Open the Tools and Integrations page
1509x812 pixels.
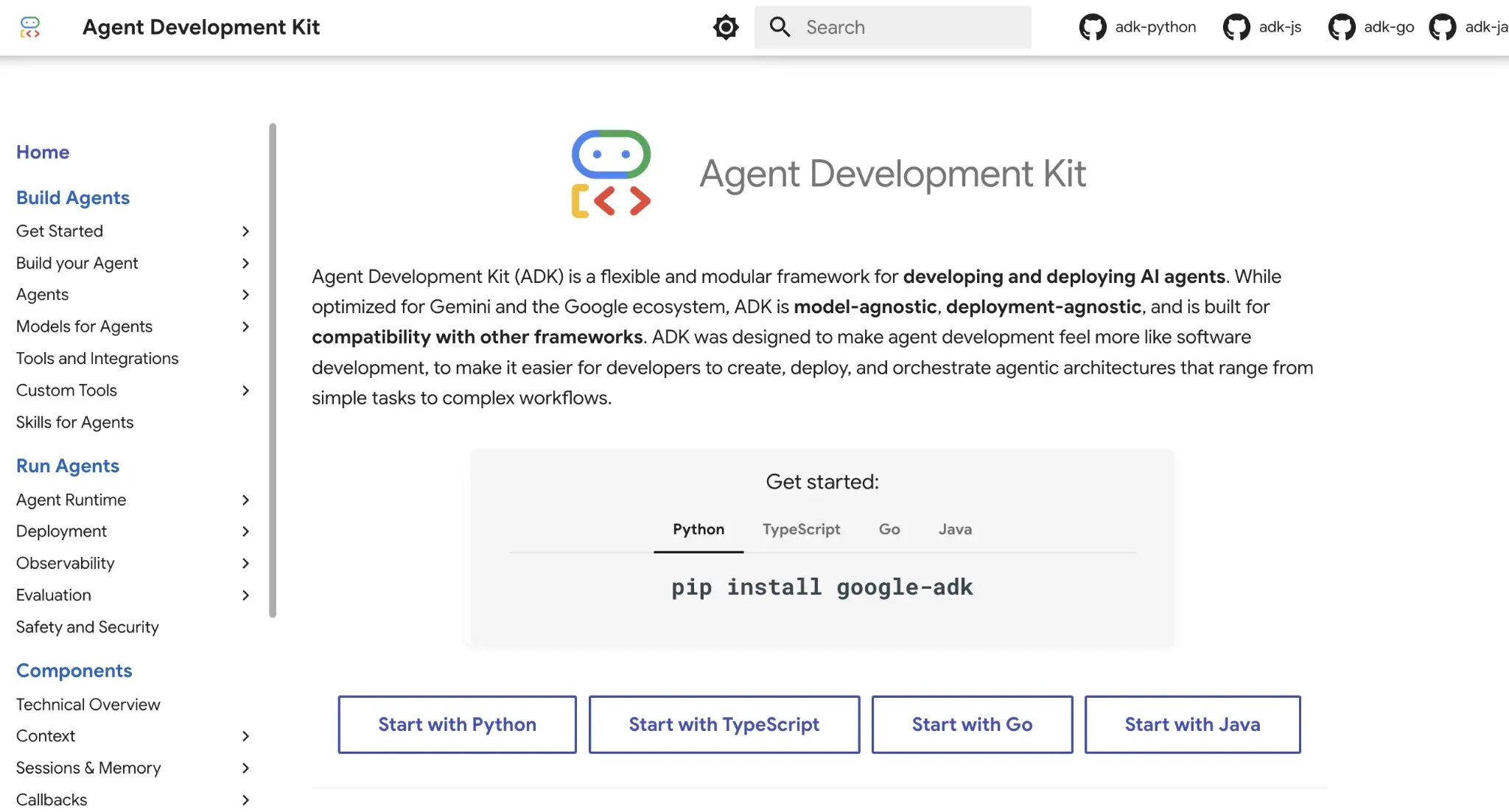tap(97, 358)
